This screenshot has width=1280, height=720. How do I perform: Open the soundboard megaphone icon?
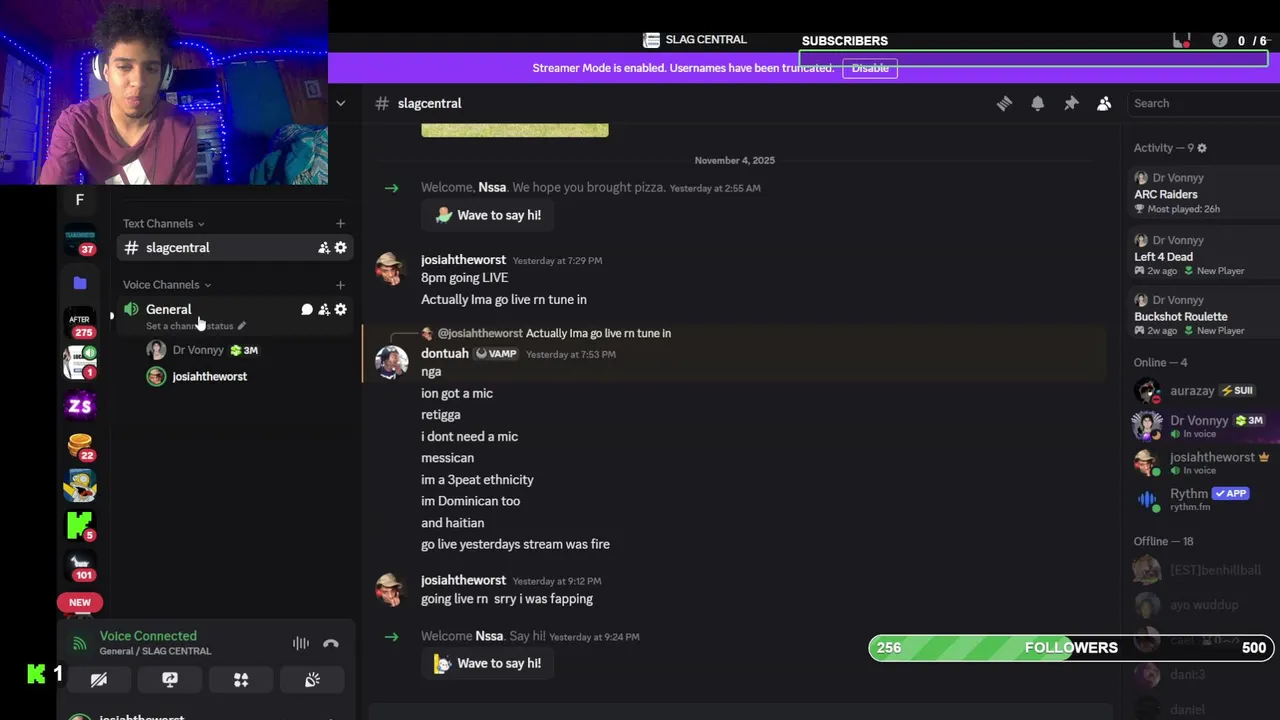click(312, 680)
